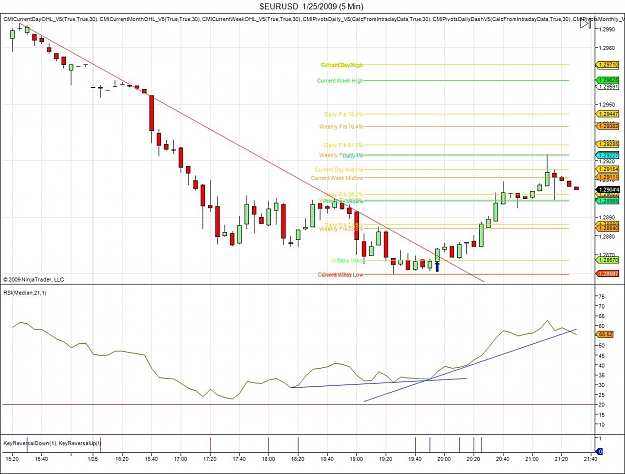Click the Daily Fib 61.8% label
Screen dimensions: 625x474
[344, 145]
